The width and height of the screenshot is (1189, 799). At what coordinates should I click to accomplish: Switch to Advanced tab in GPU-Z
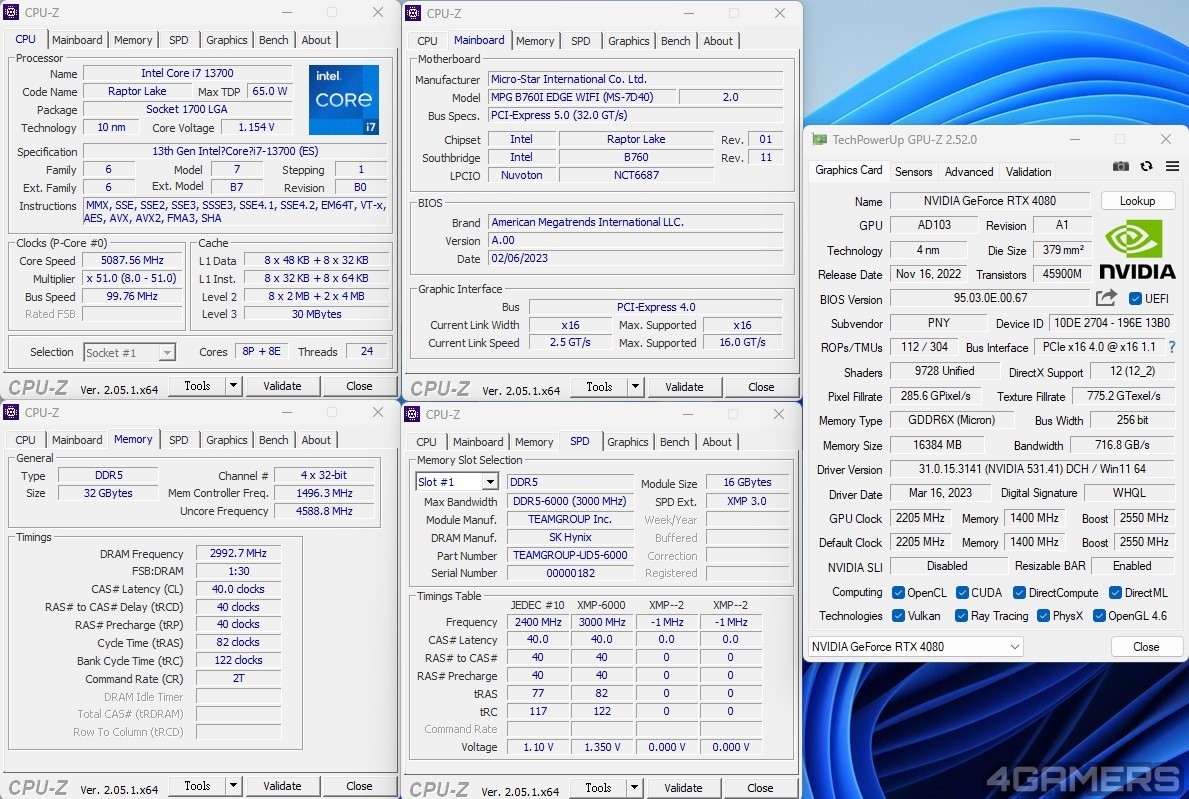tap(968, 171)
